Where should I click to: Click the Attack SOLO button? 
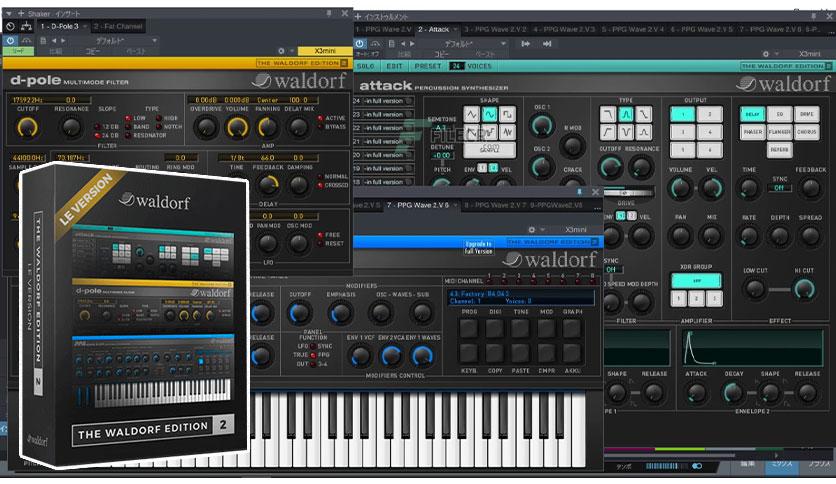[366, 66]
